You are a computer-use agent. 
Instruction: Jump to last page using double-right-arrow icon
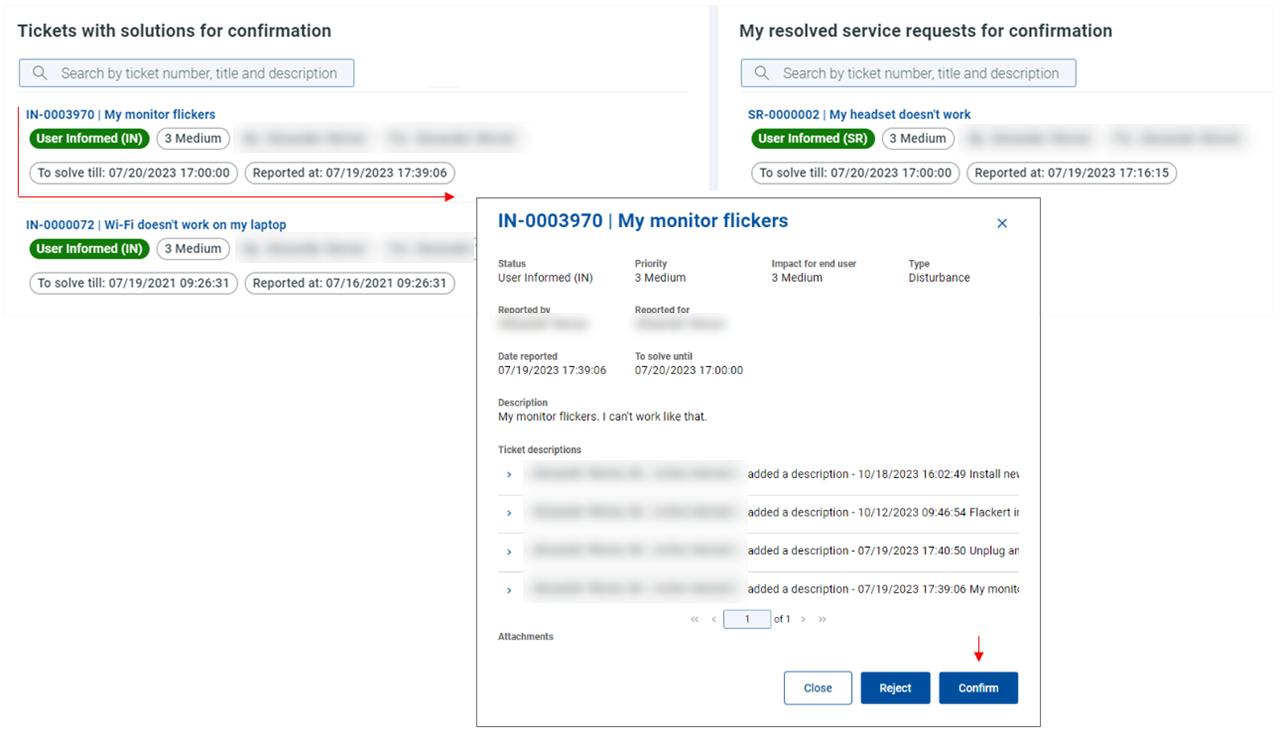point(822,619)
